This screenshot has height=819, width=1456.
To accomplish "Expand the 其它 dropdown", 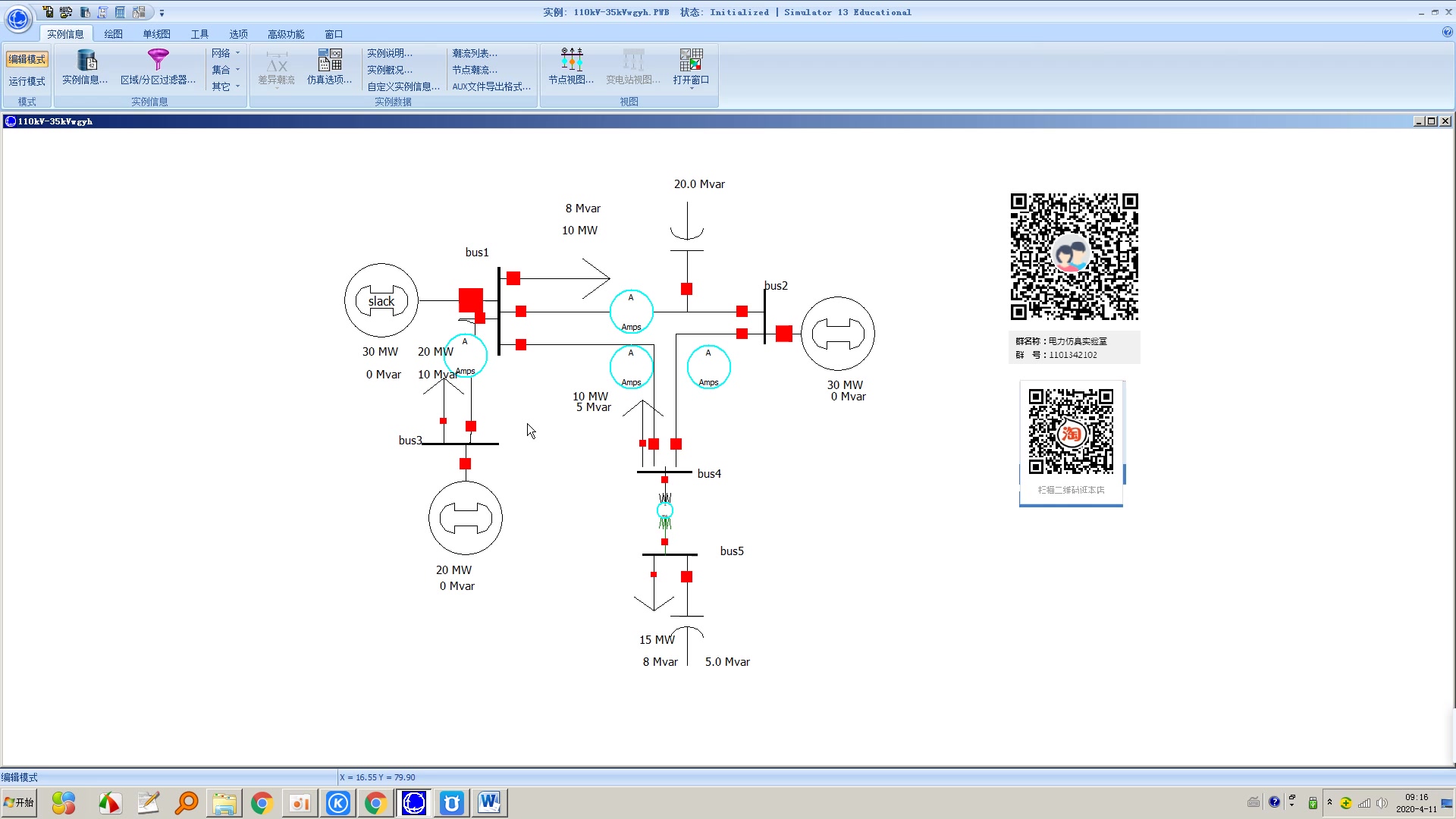I will point(225,86).
